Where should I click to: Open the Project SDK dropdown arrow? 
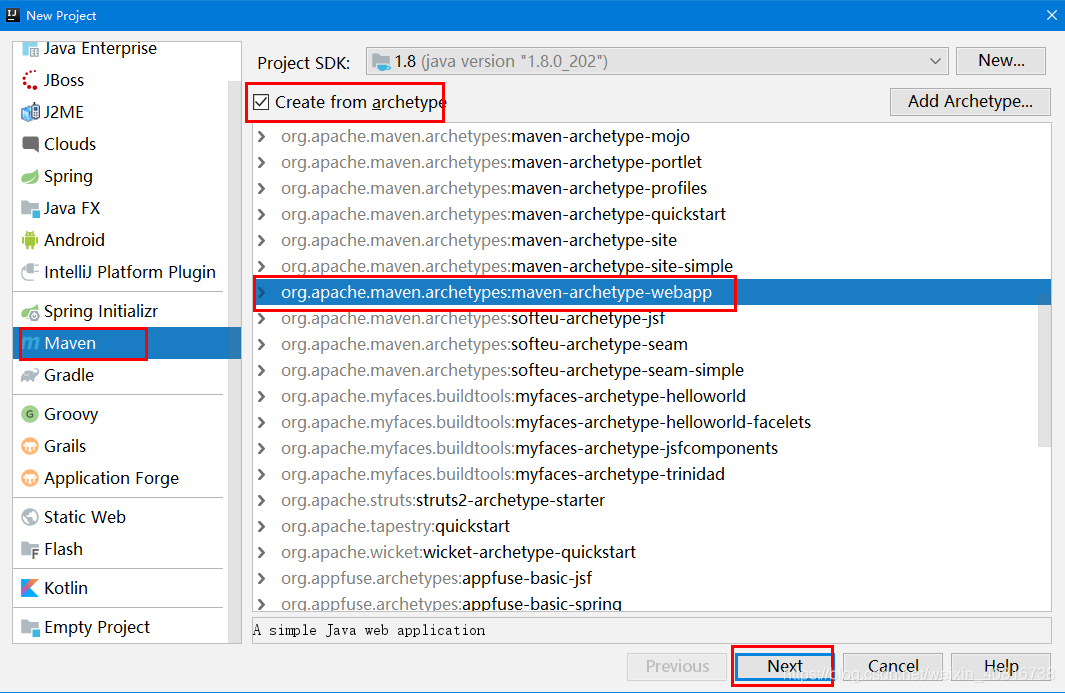[935, 61]
